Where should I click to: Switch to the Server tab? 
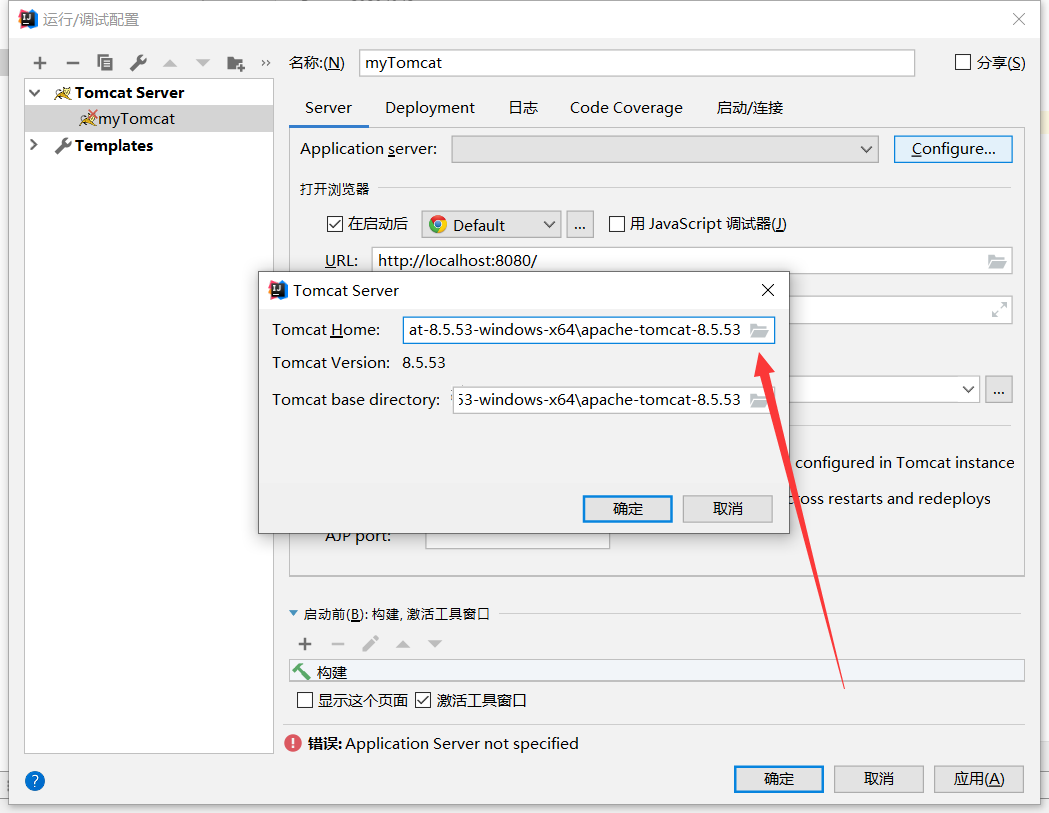[328, 108]
